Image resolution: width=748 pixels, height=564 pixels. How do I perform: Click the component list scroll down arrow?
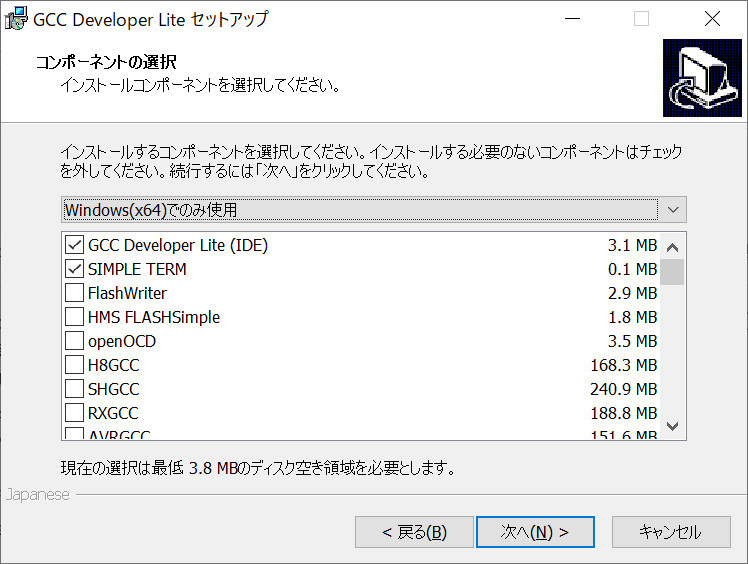click(672, 426)
